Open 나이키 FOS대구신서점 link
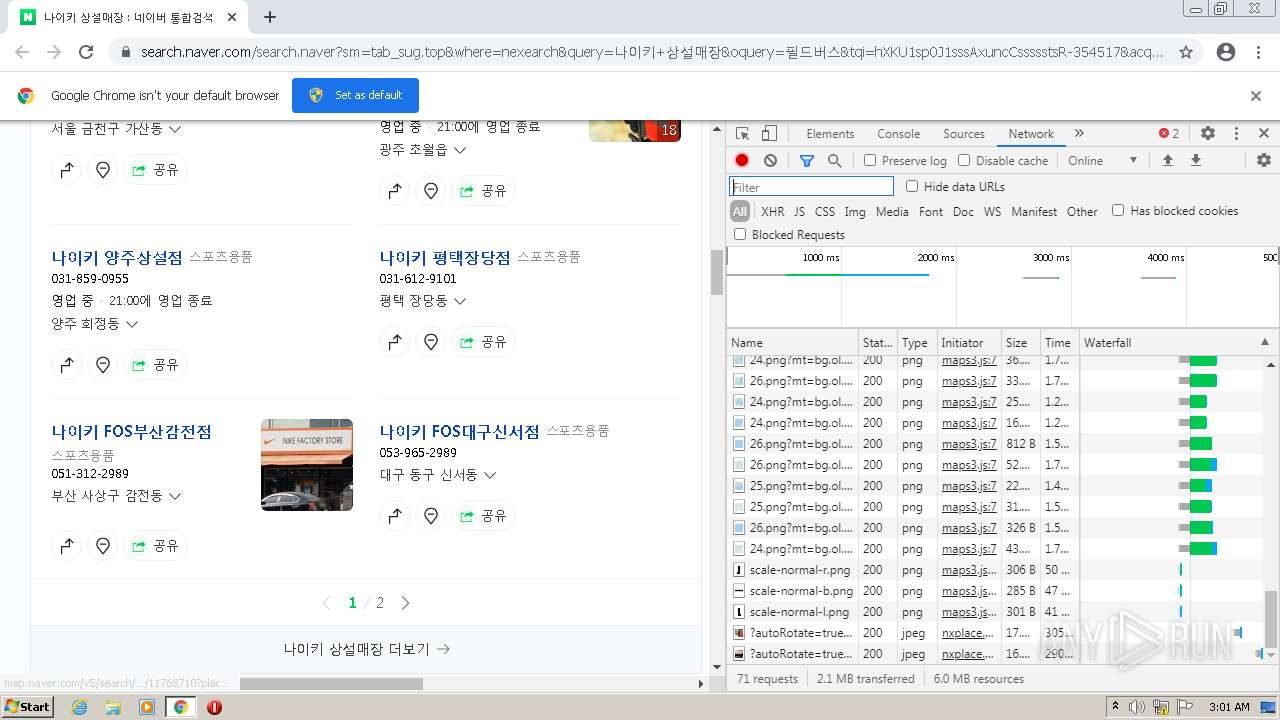The width and height of the screenshot is (1280, 720). (x=460, y=431)
